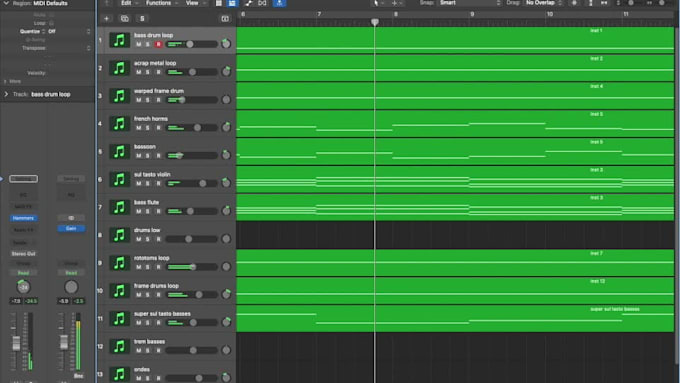Adjust pan knob on bass drum loop track
This screenshot has height=383, width=680.
(x=226, y=43)
